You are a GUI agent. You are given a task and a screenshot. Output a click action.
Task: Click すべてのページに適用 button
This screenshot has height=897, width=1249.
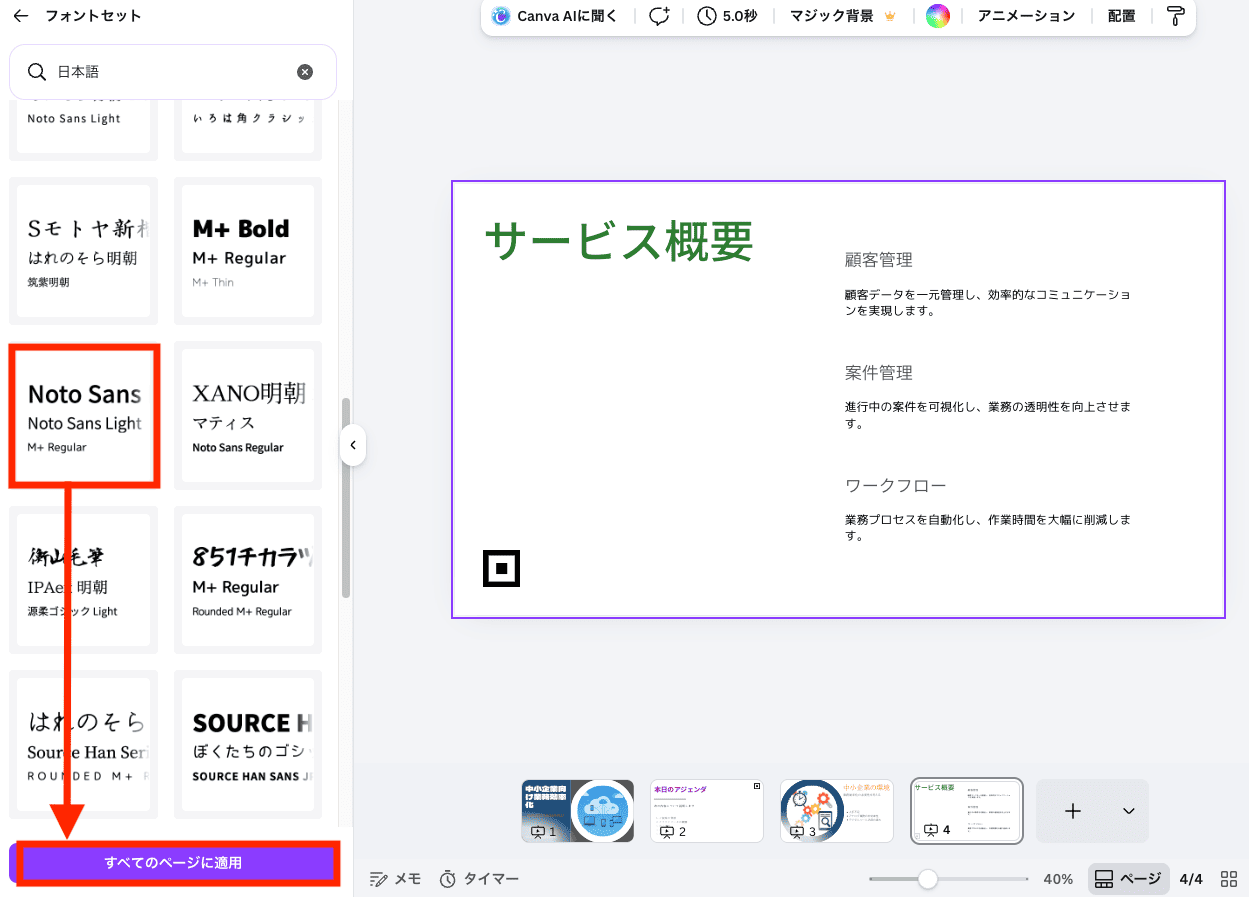click(174, 862)
